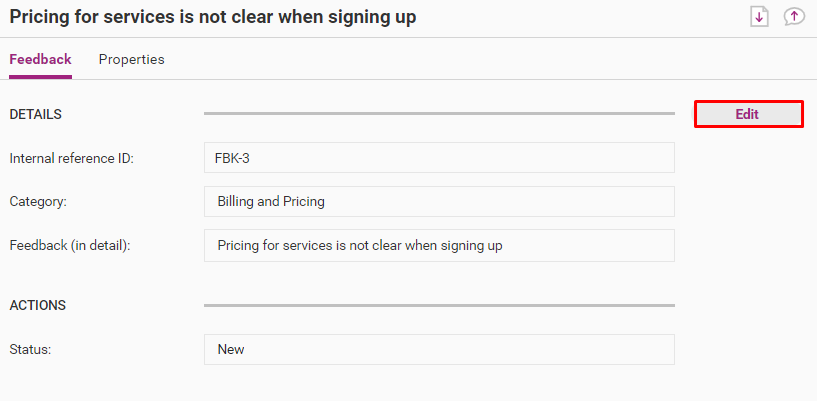817x401 pixels.
Task: Click the magenta underline beneath Feedback tab
Action: (40, 76)
